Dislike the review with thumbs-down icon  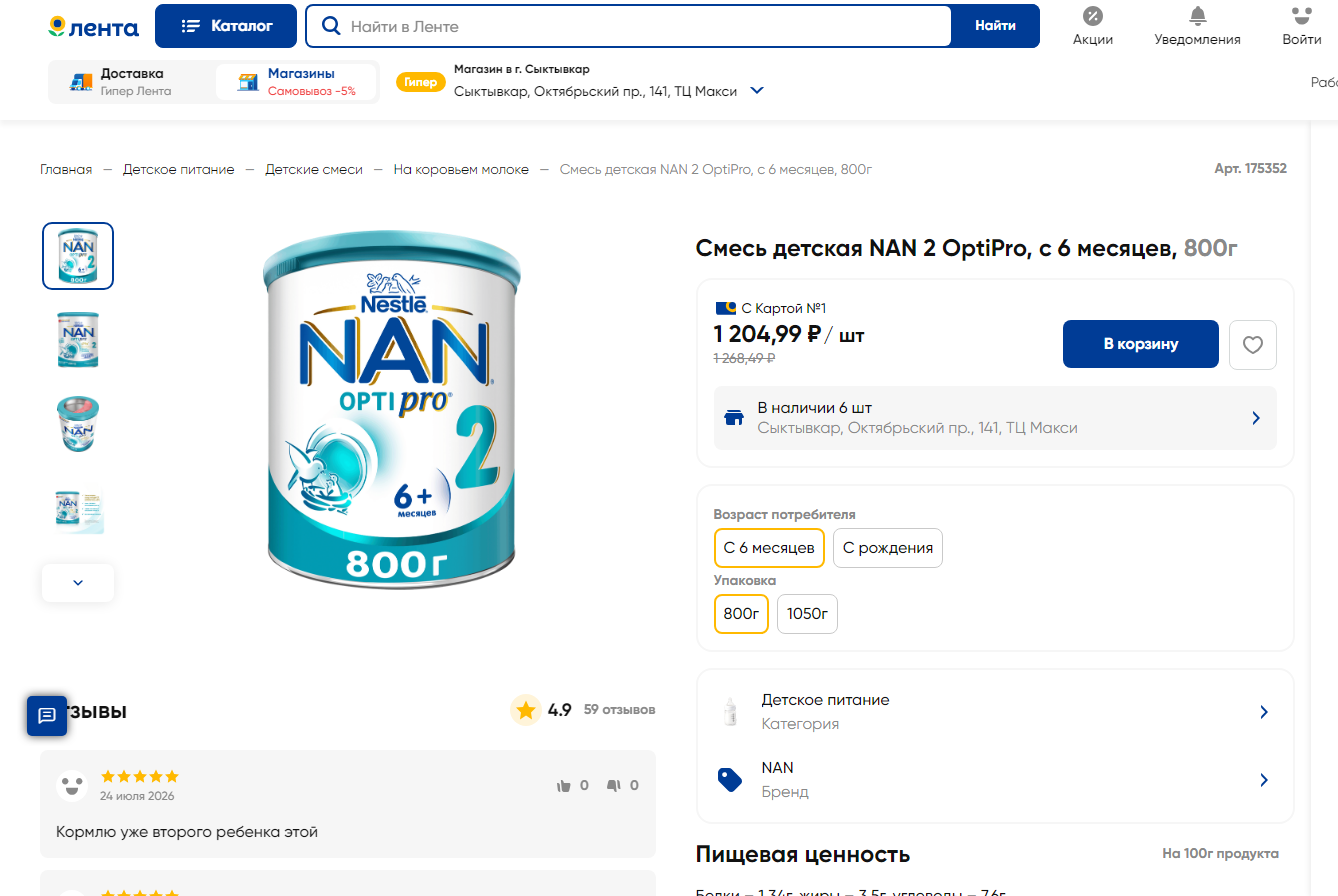point(614,786)
